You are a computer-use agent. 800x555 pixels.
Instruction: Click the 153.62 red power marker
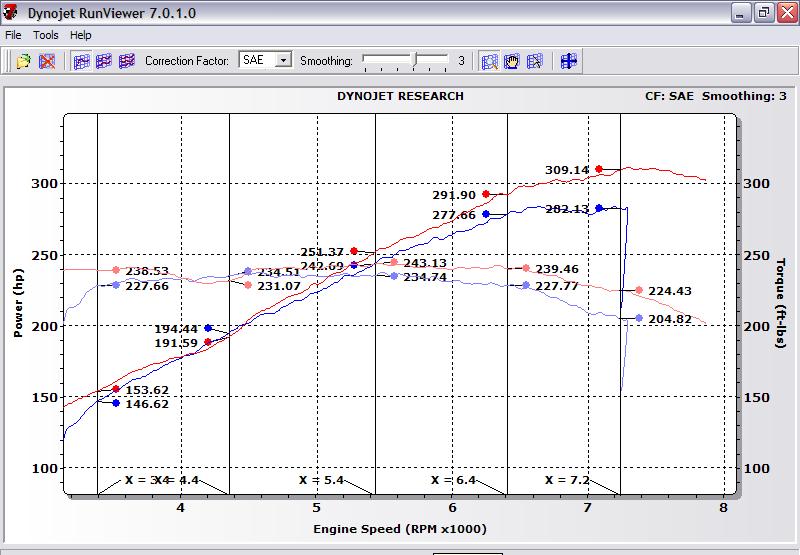click(x=116, y=389)
